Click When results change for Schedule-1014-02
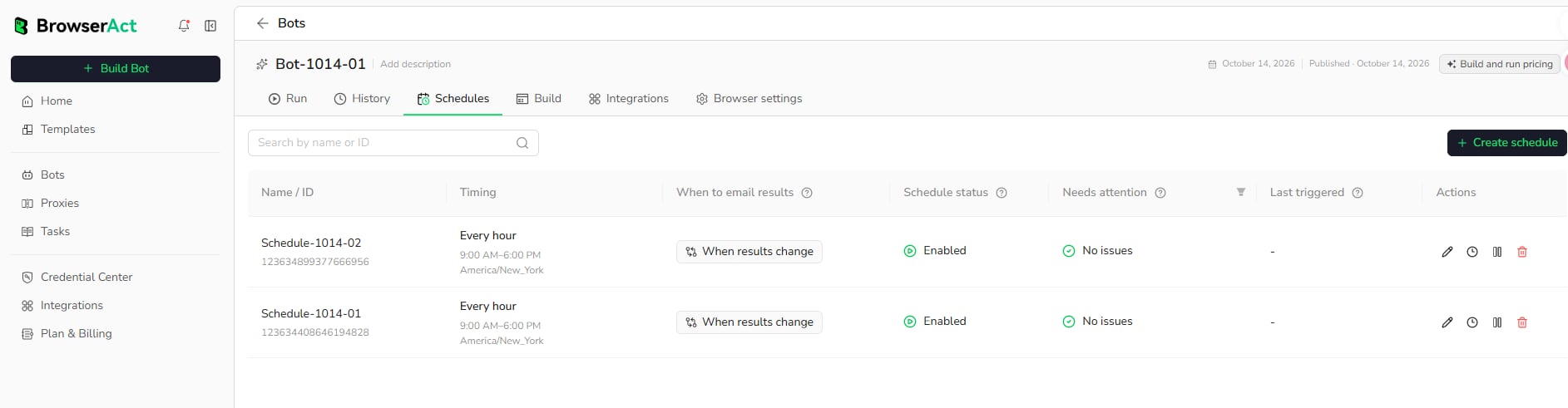The height and width of the screenshot is (408, 1568). [749, 252]
